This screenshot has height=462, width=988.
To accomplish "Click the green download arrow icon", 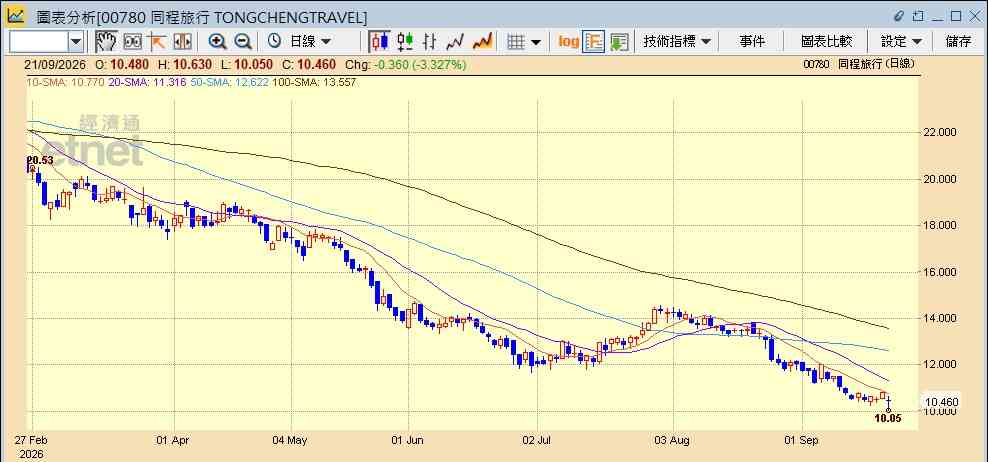I will click(x=619, y=42).
